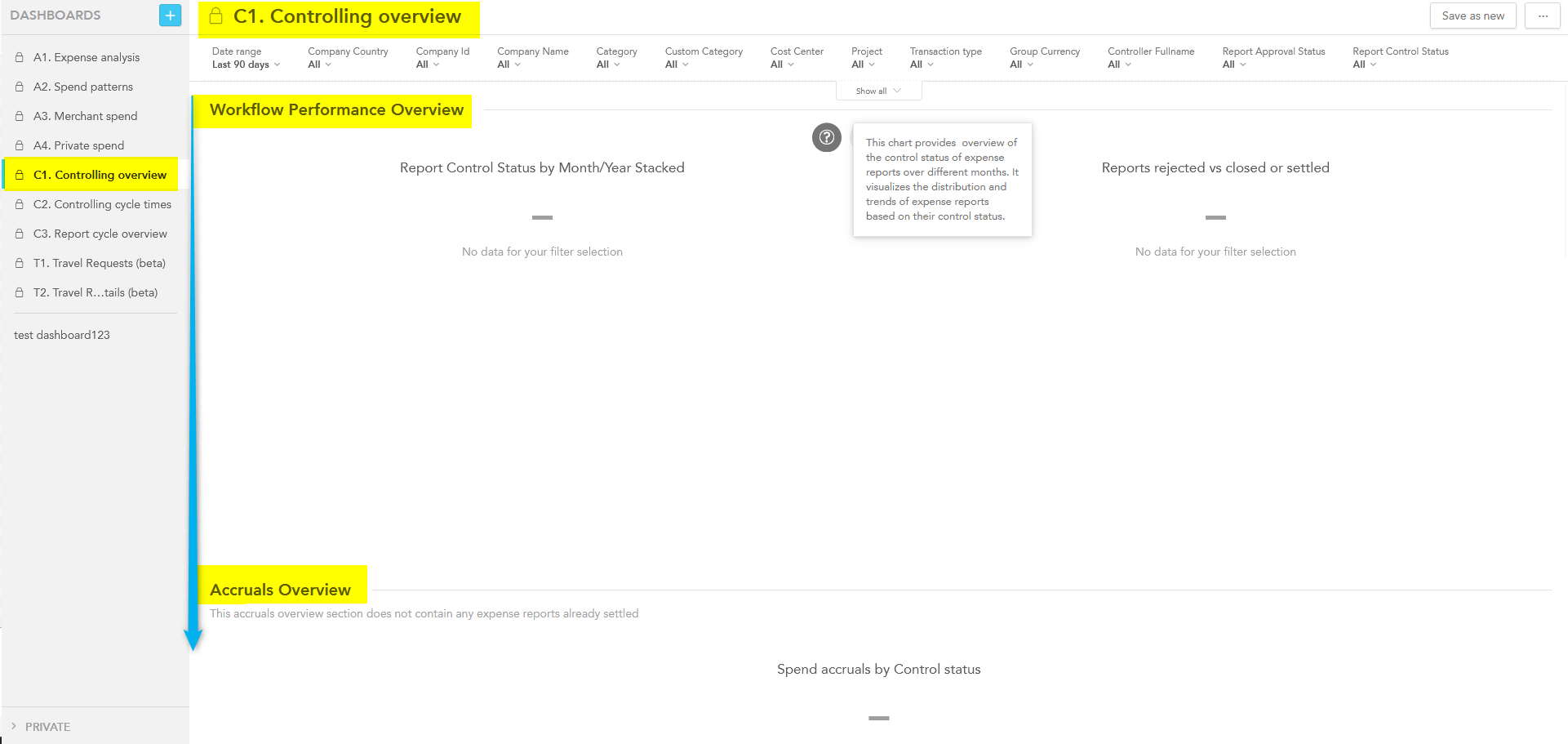
Task: Click lock icon beside C3. Report cycle overview
Action: click(20, 234)
